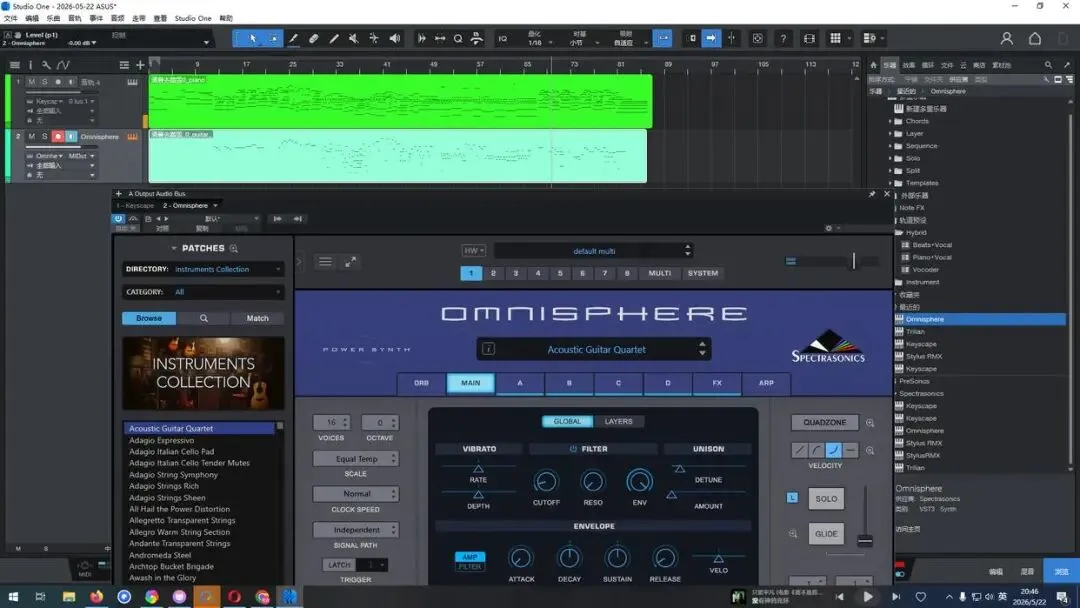The height and width of the screenshot is (608, 1080).
Task: Select the Arrow tool in the toolbar
Action: pos(253,39)
